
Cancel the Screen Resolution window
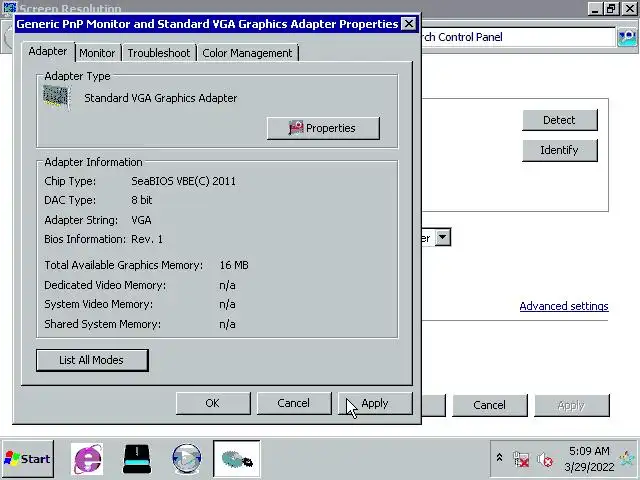[x=489, y=405]
